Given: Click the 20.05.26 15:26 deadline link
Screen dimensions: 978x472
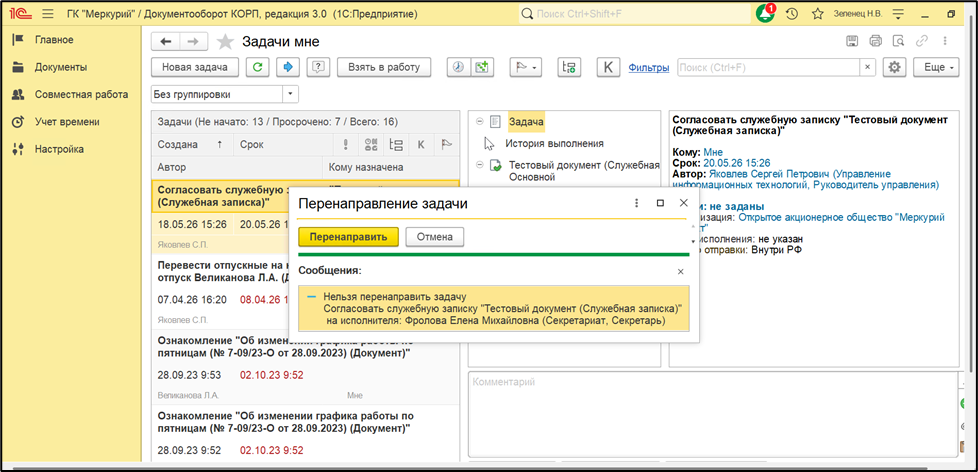Looking at the screenshot, I should pos(737,163).
